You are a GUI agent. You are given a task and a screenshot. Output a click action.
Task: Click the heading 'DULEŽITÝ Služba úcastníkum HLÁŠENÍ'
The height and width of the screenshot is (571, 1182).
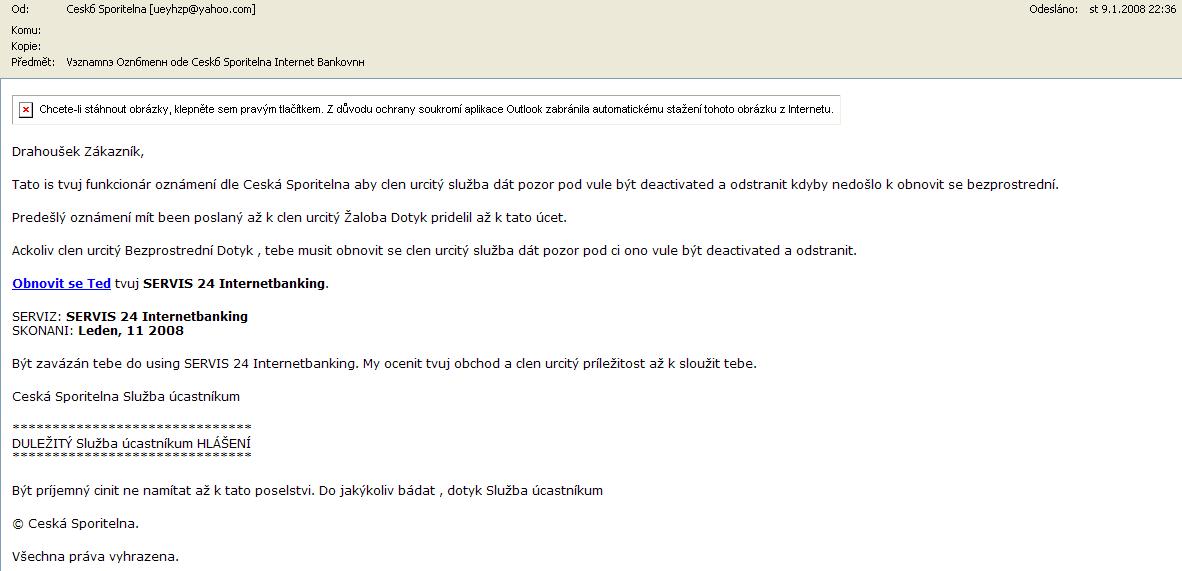[x=132, y=443]
